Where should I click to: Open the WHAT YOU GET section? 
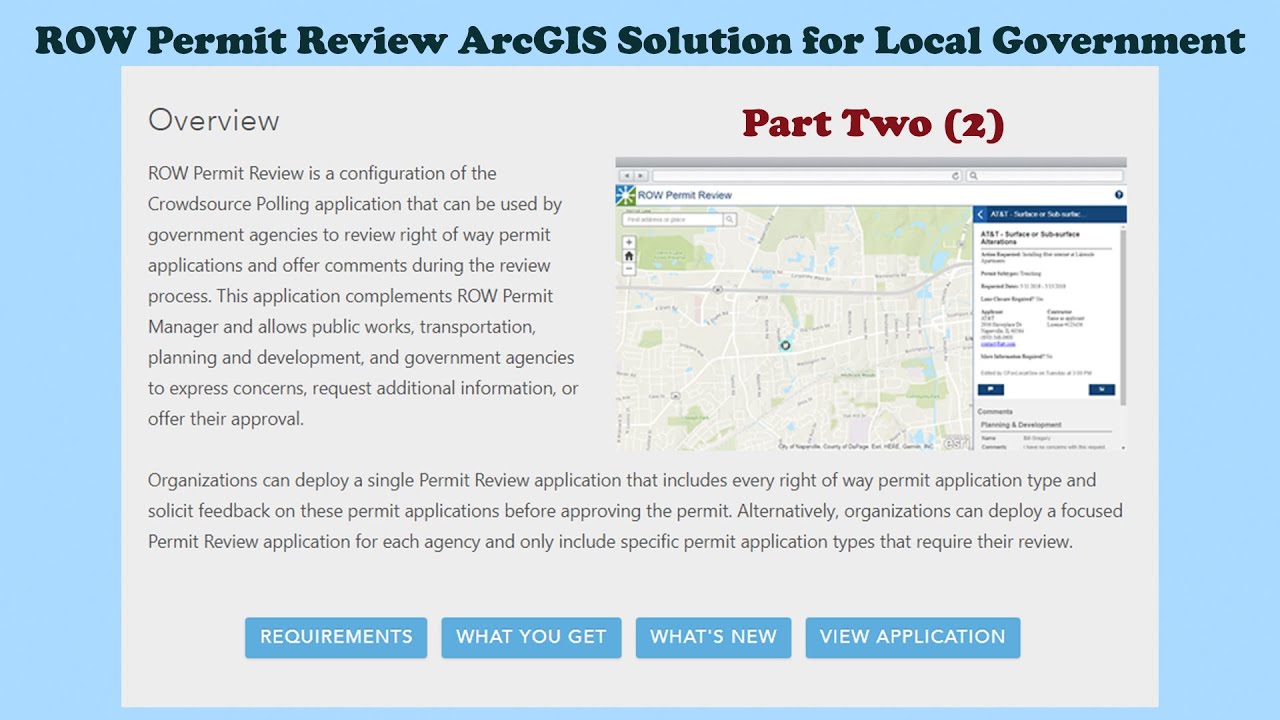coord(531,637)
